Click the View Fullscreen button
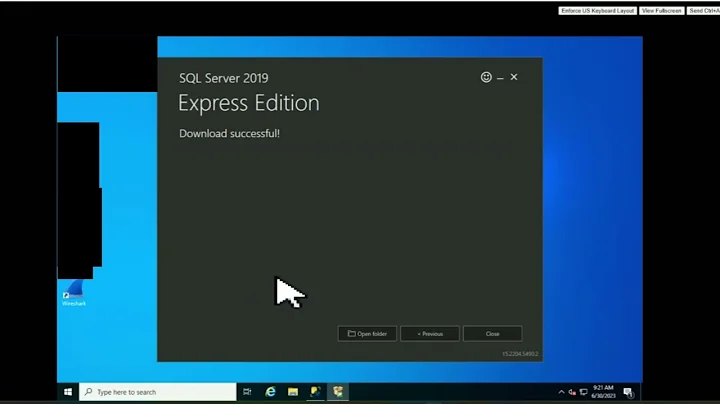The image size is (720, 404). [661, 11]
